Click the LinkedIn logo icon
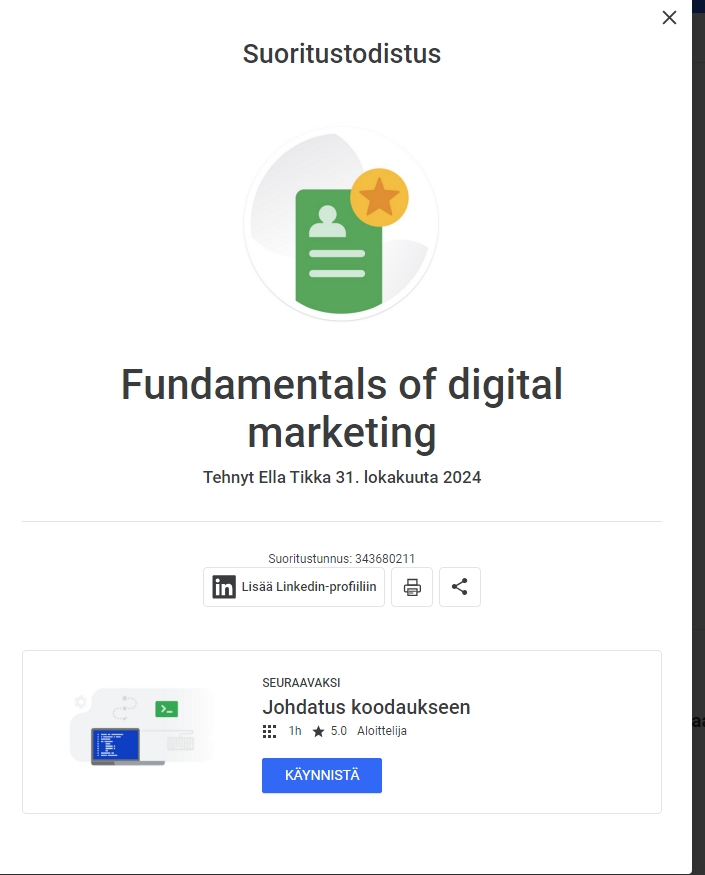Screen dimensions: 705x875 click(x=224, y=587)
